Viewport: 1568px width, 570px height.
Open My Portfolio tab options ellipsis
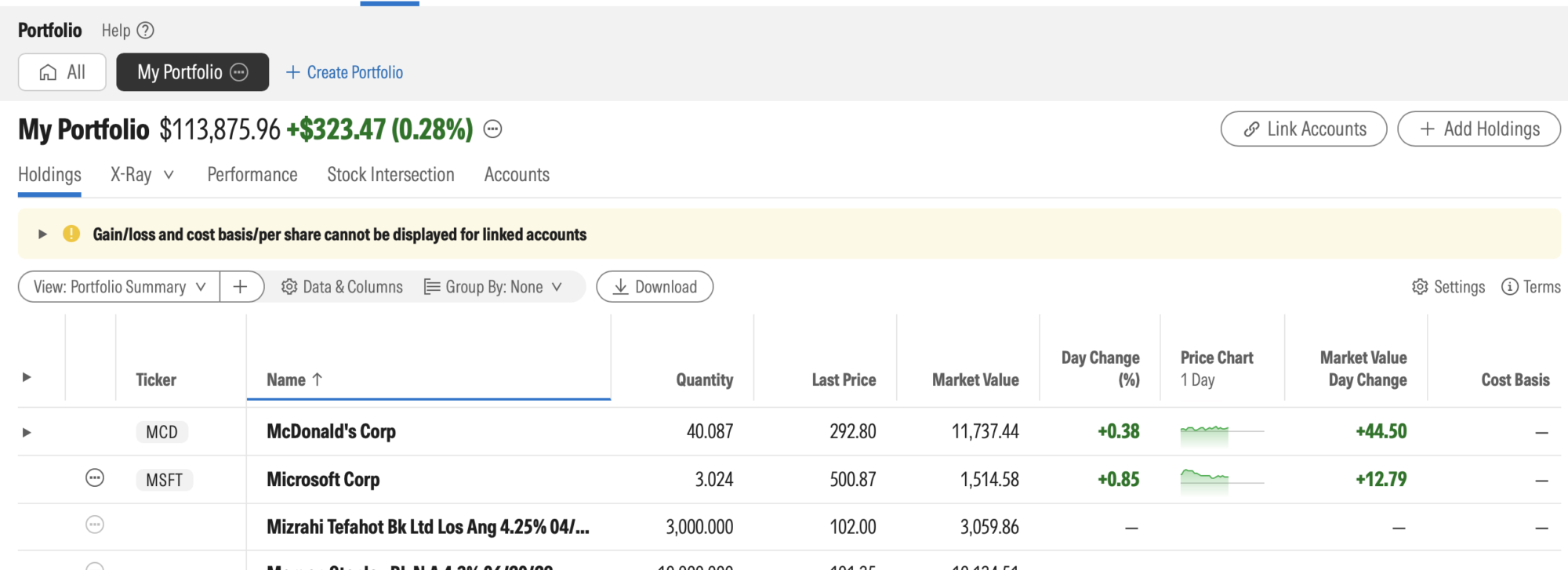[x=239, y=72]
